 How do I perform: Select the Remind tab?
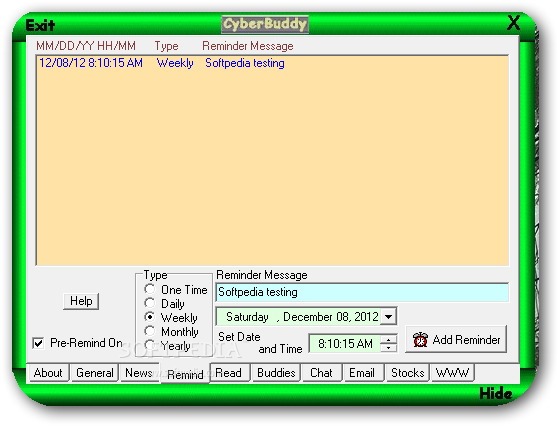click(185, 374)
